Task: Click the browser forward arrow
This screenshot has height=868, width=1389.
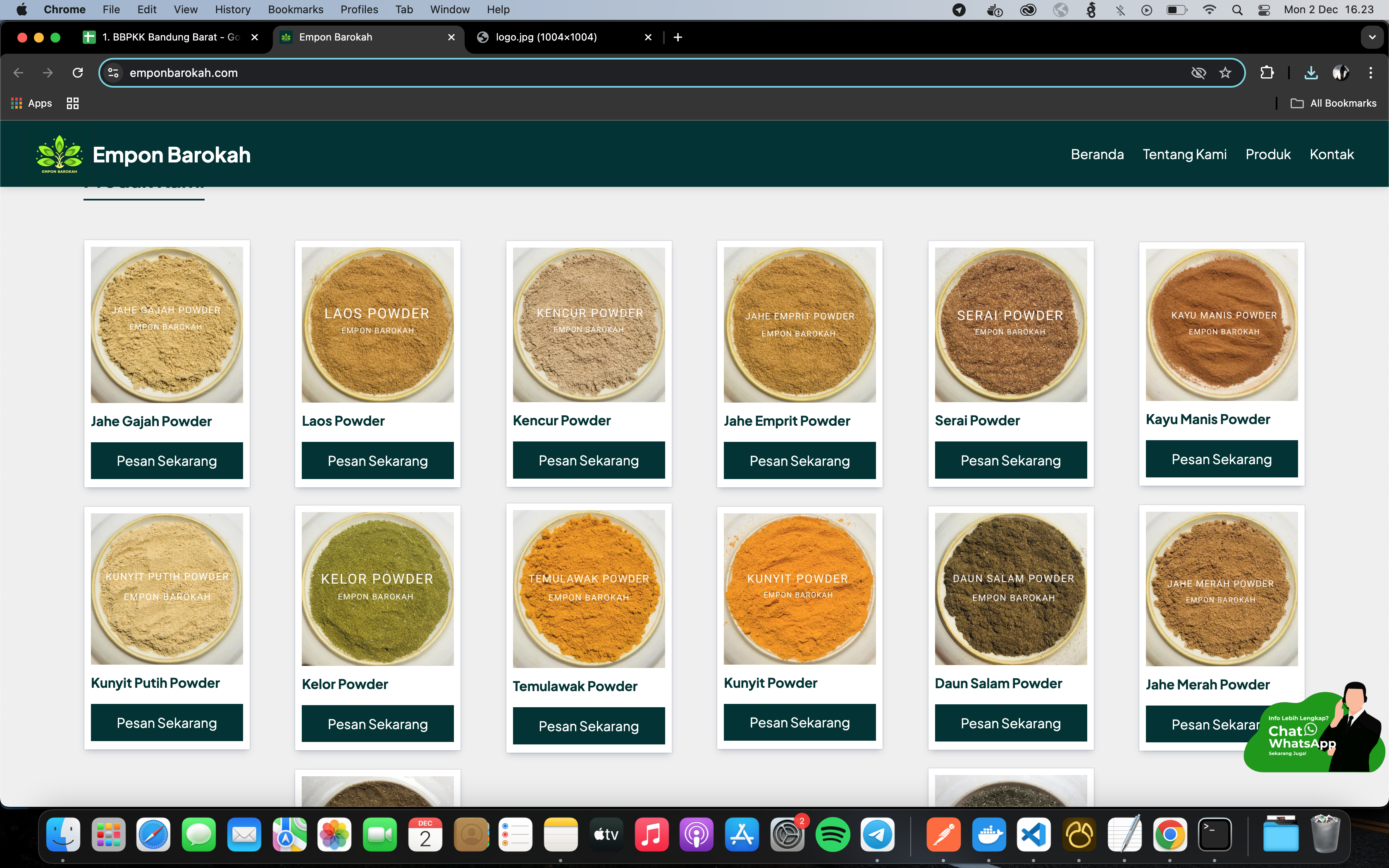Action: point(48,73)
